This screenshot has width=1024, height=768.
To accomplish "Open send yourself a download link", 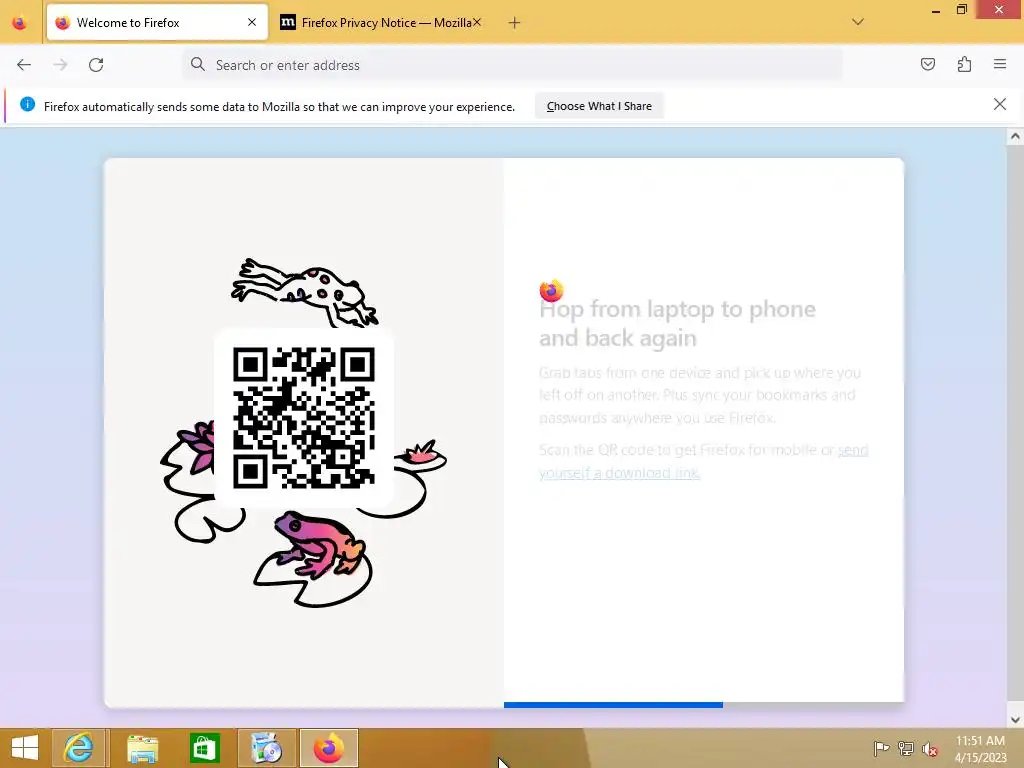I will pos(703,461).
